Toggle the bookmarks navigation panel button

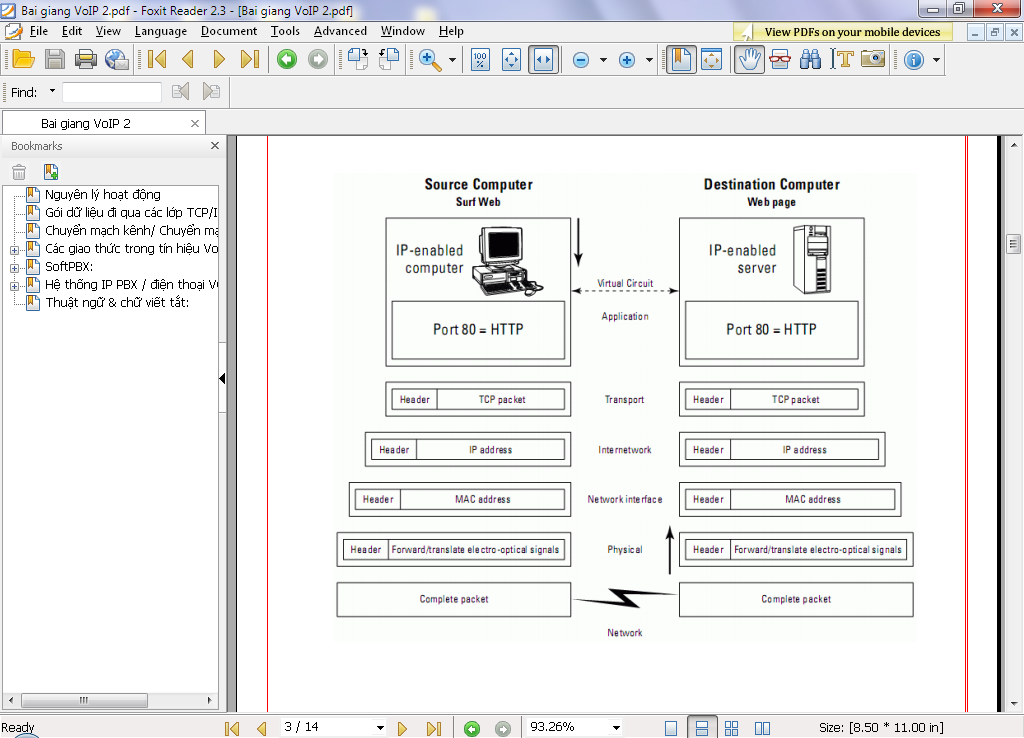pyautogui.click(x=680, y=60)
